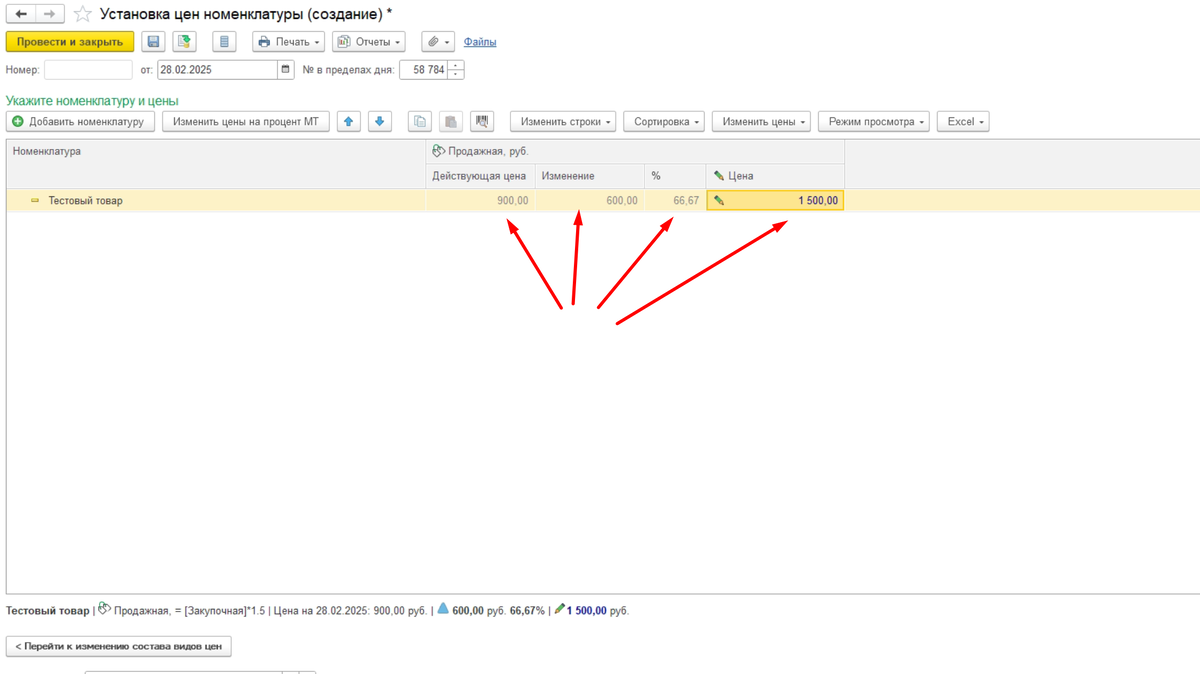Click the 66,67 percent cell
This screenshot has width=1200, height=674.
point(675,201)
